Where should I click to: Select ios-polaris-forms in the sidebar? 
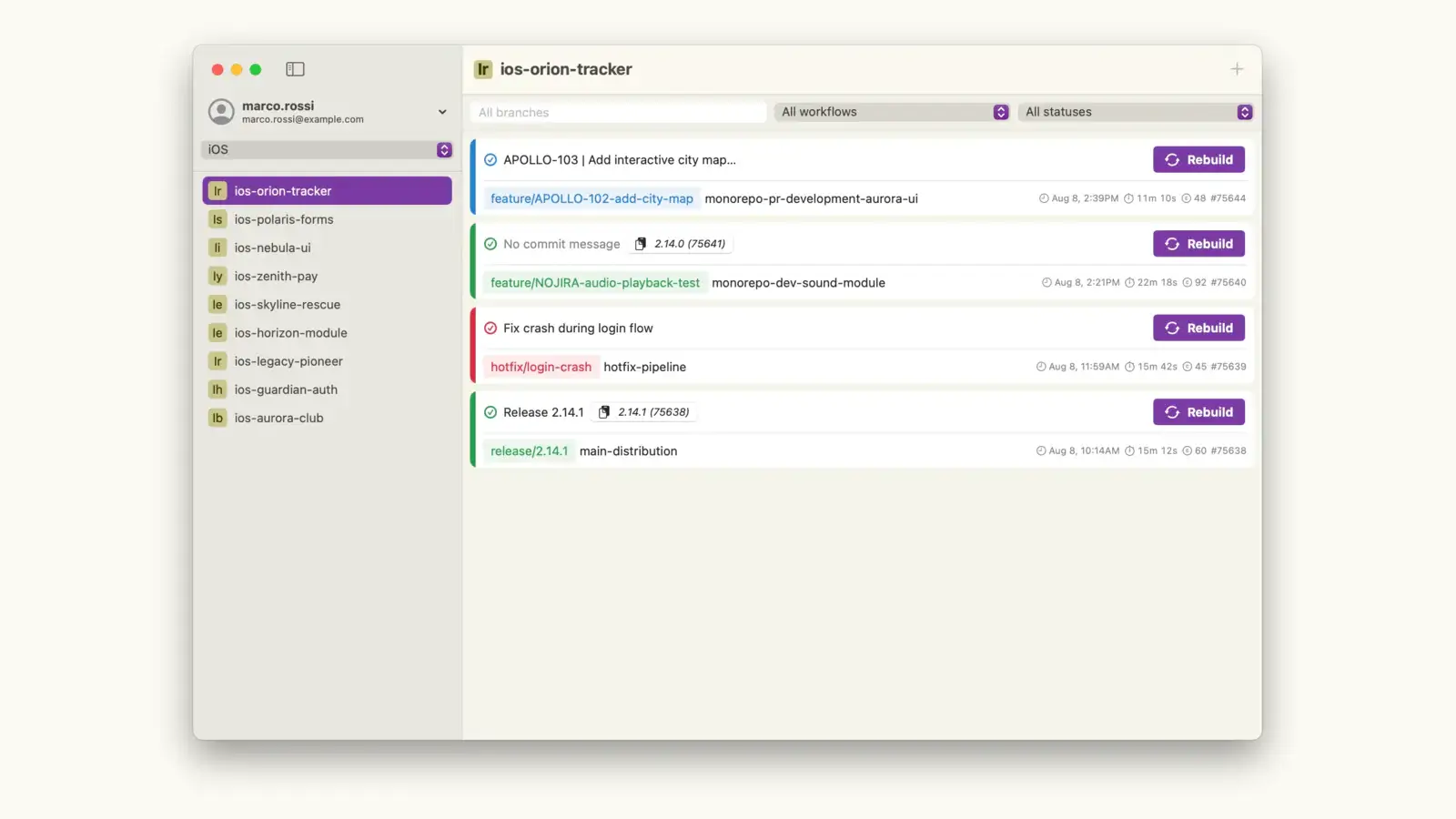(x=327, y=219)
